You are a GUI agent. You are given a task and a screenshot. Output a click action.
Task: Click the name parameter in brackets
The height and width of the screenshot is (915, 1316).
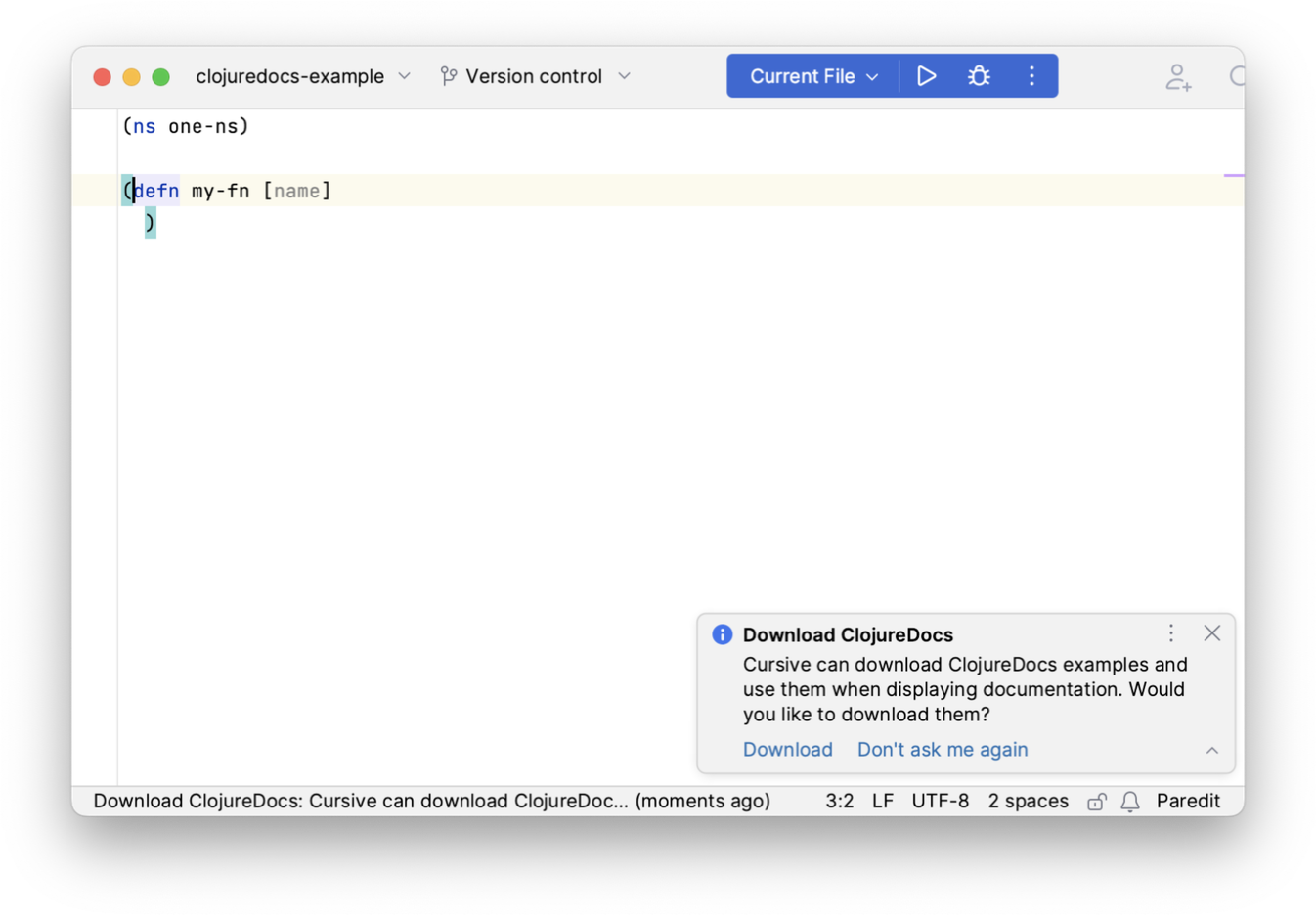coord(297,191)
